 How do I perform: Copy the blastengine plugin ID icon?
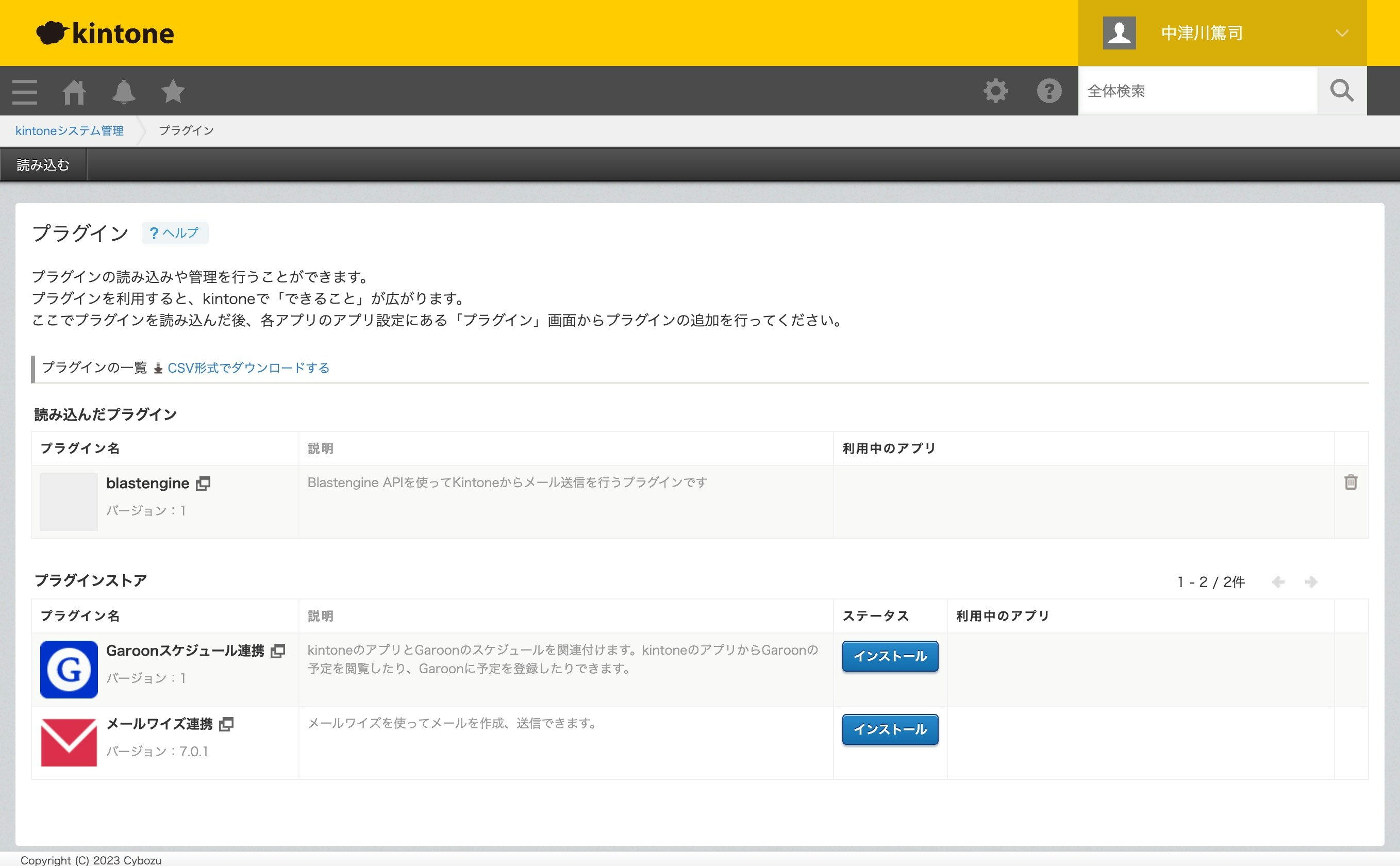click(203, 483)
